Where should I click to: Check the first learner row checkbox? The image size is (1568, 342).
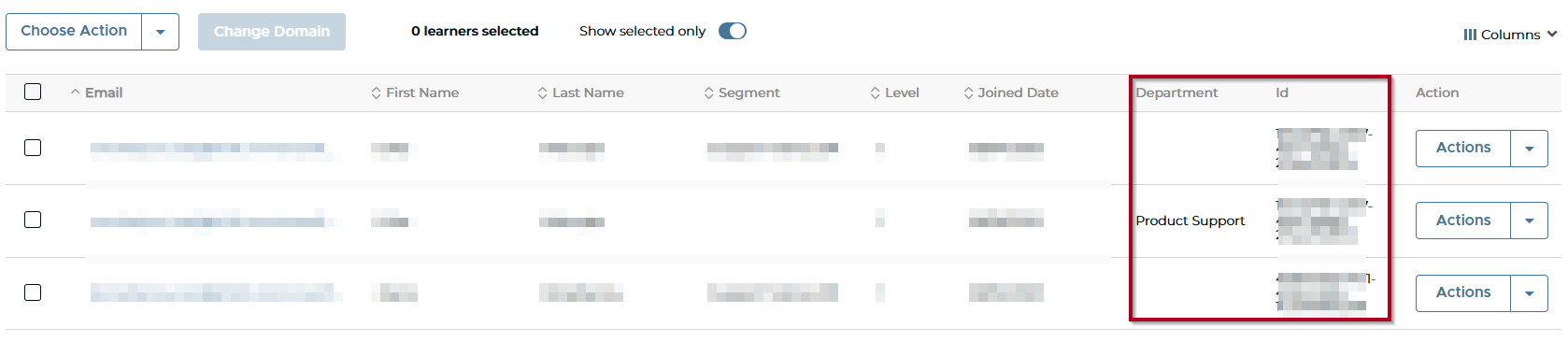coord(33,148)
